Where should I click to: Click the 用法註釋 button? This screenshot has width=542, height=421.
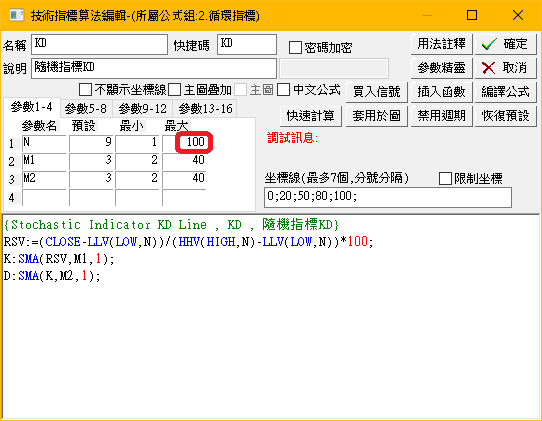pos(441,44)
